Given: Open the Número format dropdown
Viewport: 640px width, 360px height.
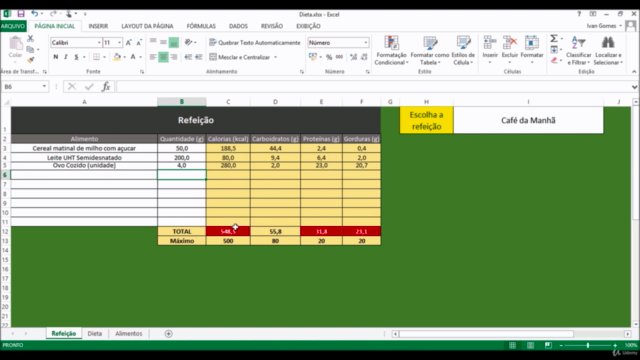Looking at the screenshot, I should 366,42.
